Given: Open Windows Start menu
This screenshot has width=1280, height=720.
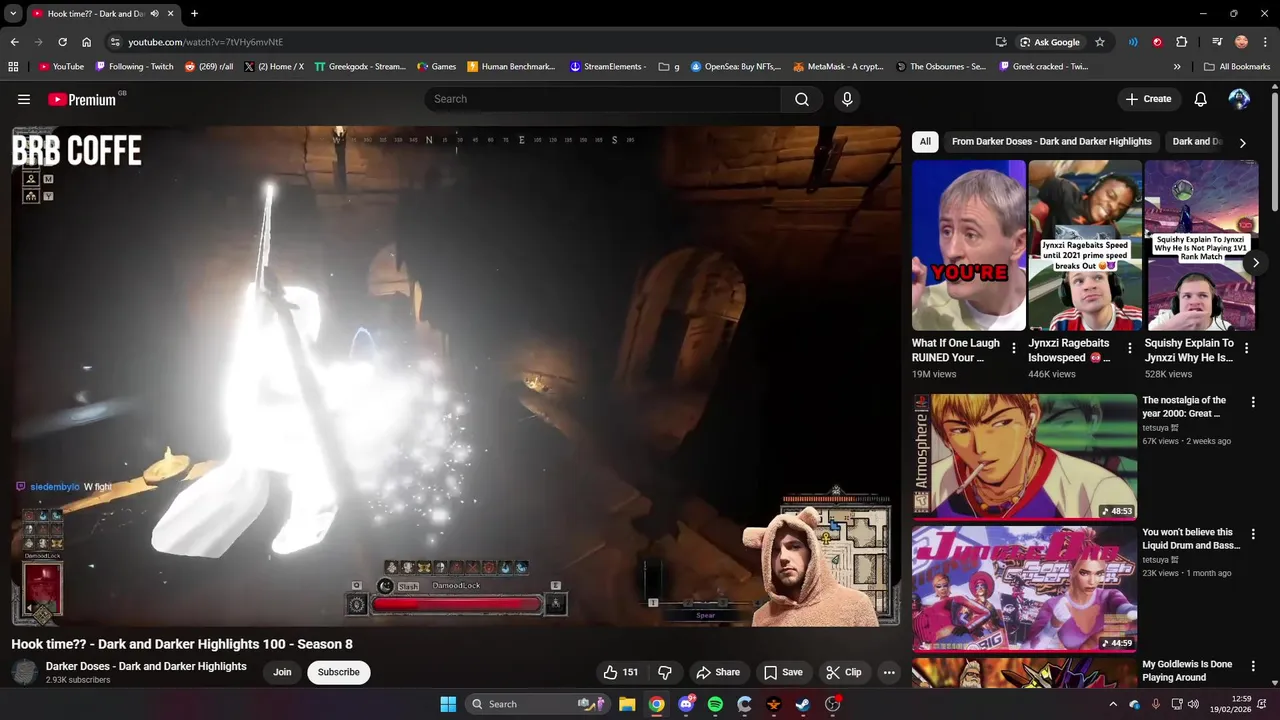Looking at the screenshot, I should 448,704.
